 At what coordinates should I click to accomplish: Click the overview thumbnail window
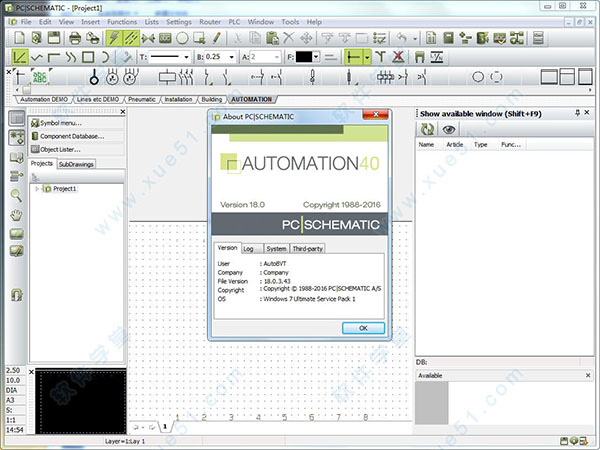81,402
